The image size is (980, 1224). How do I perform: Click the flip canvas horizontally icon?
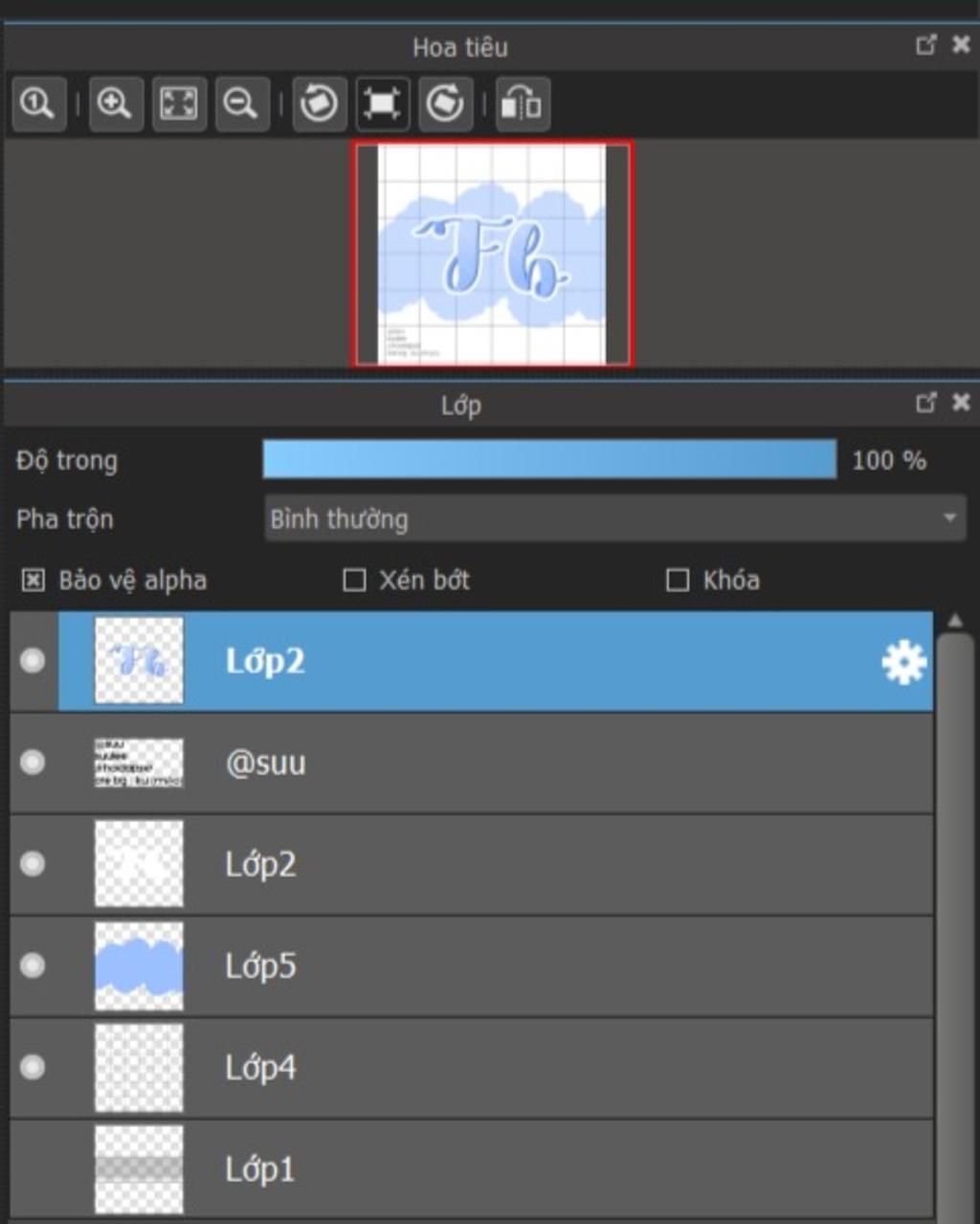tap(523, 103)
